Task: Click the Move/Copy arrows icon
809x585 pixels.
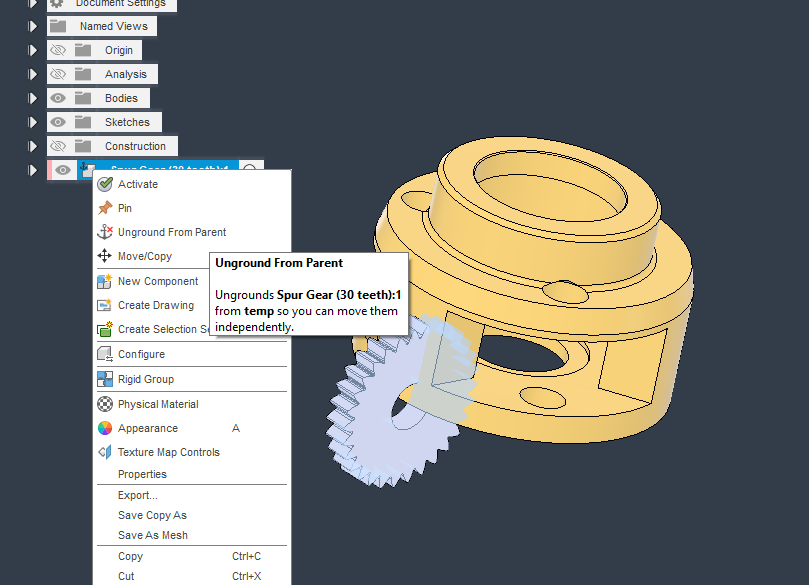Action: point(105,256)
